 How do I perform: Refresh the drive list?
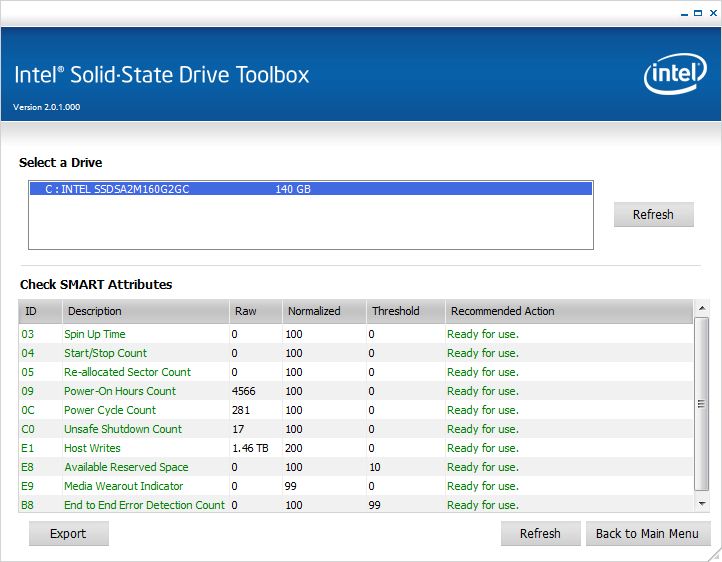click(653, 214)
